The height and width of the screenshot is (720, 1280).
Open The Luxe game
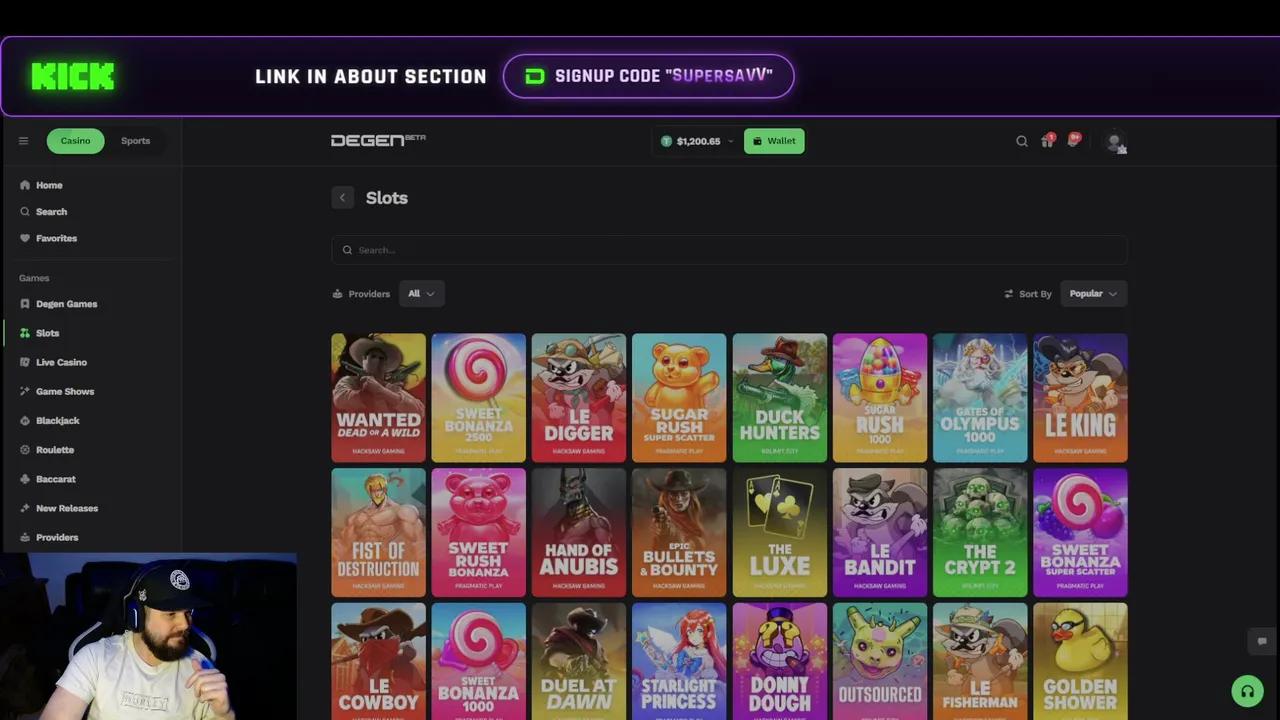coord(780,533)
